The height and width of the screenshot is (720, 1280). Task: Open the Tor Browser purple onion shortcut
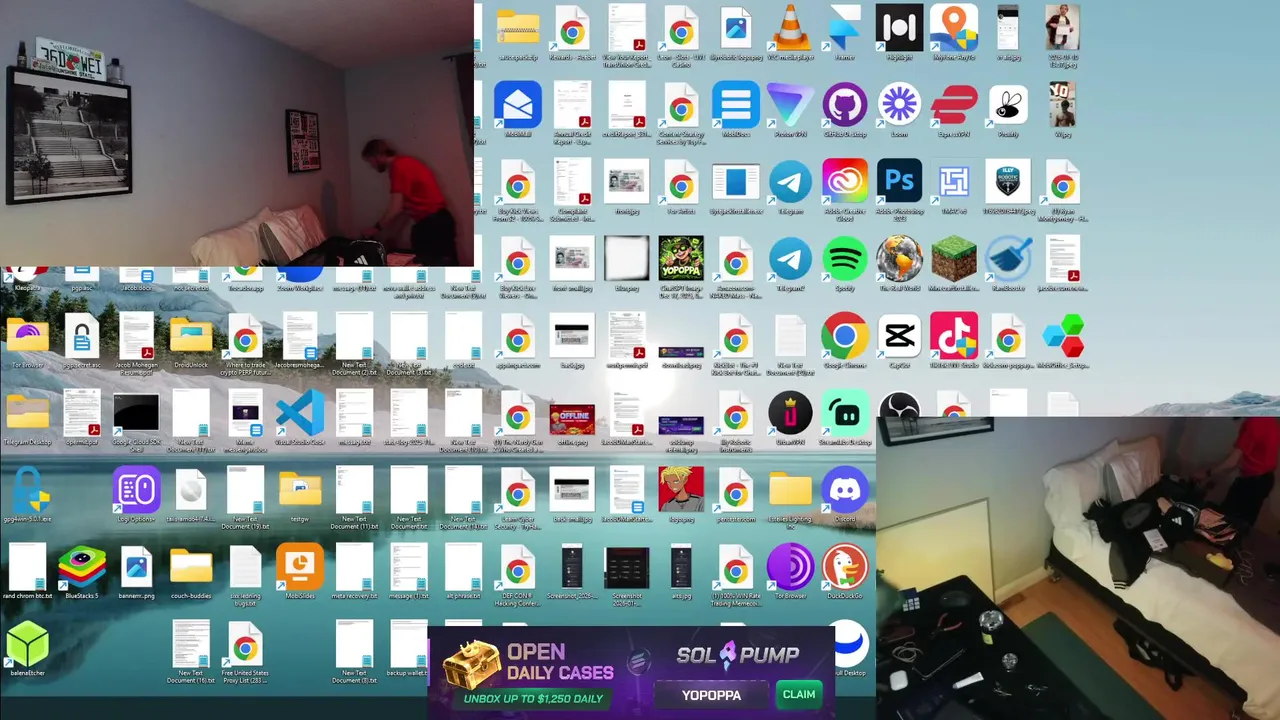pyautogui.click(x=790, y=567)
